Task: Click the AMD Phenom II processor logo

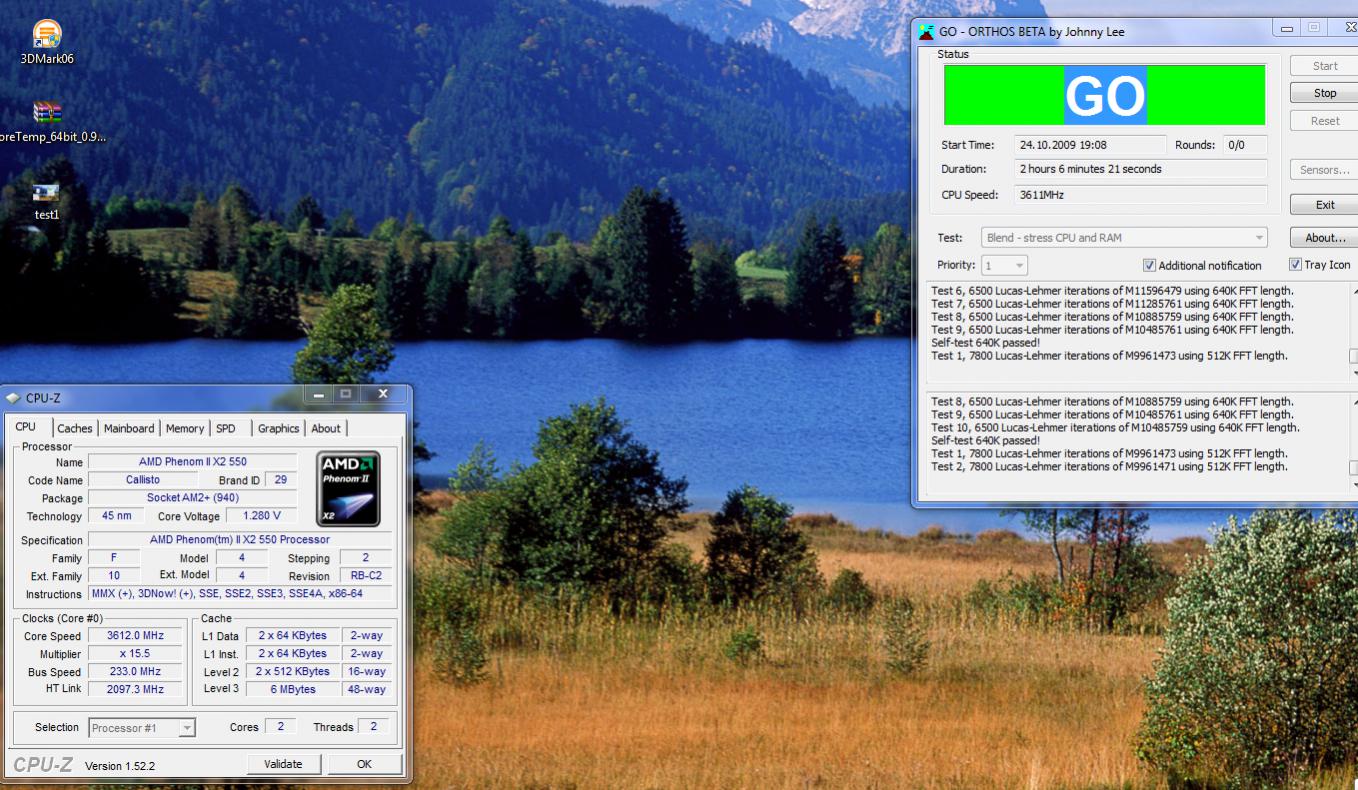Action: click(348, 489)
